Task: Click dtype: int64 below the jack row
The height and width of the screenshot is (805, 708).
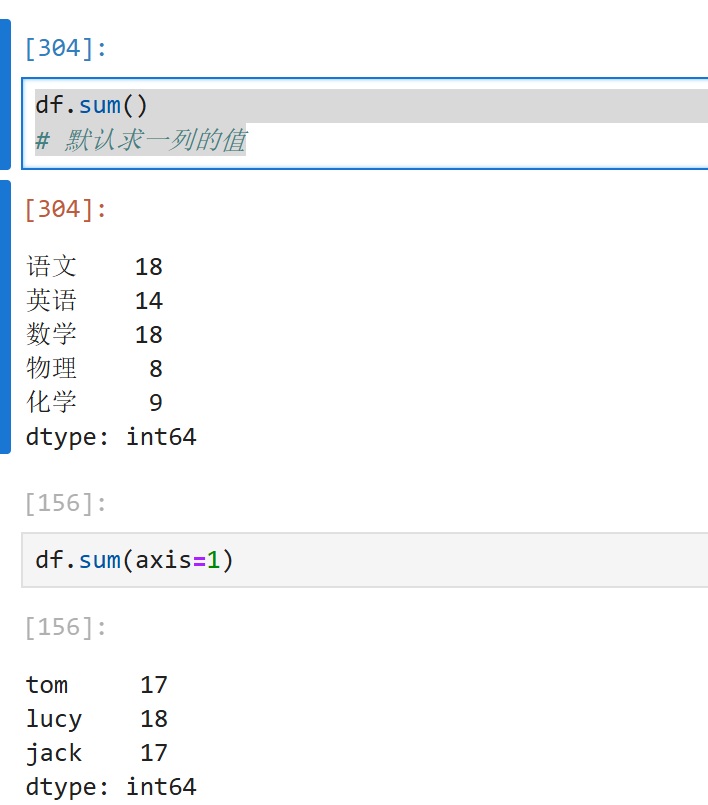Action: [x=111, y=787]
